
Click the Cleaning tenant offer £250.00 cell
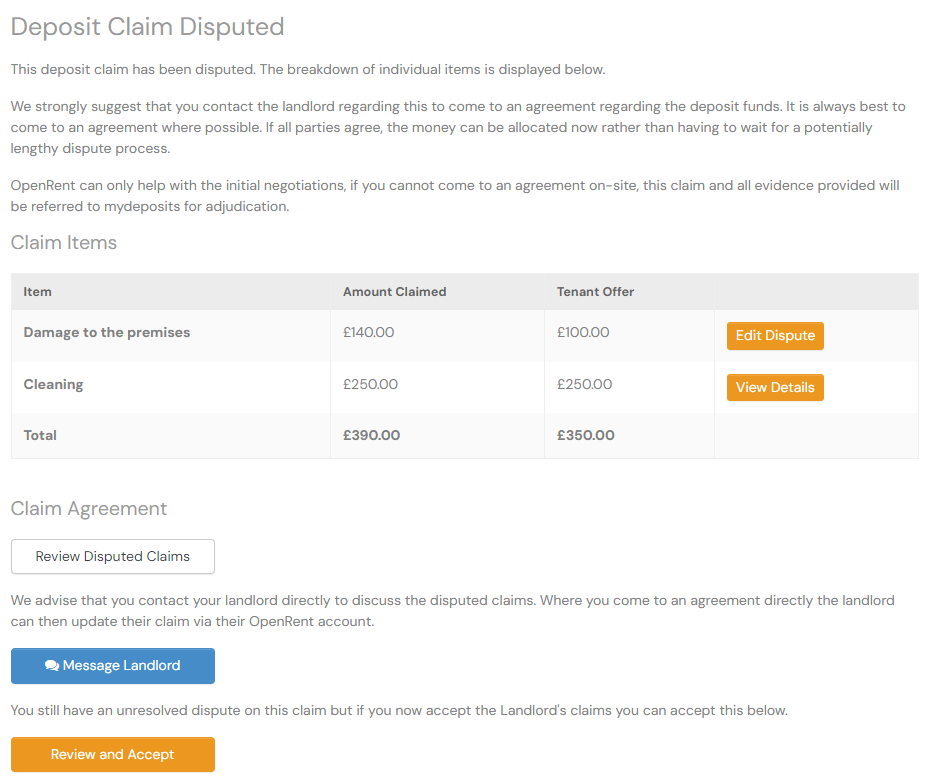click(x=584, y=384)
